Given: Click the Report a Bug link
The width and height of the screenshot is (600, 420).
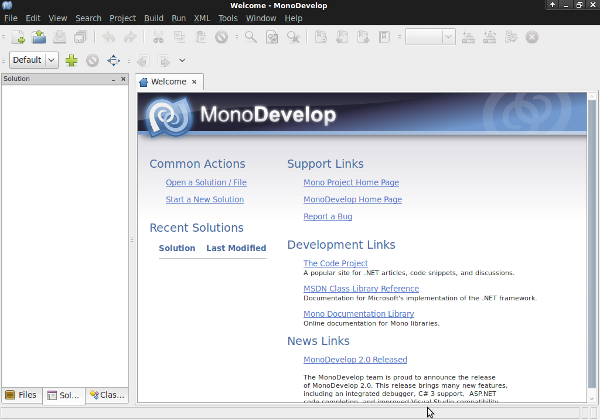Looking at the screenshot, I should 328,217.
